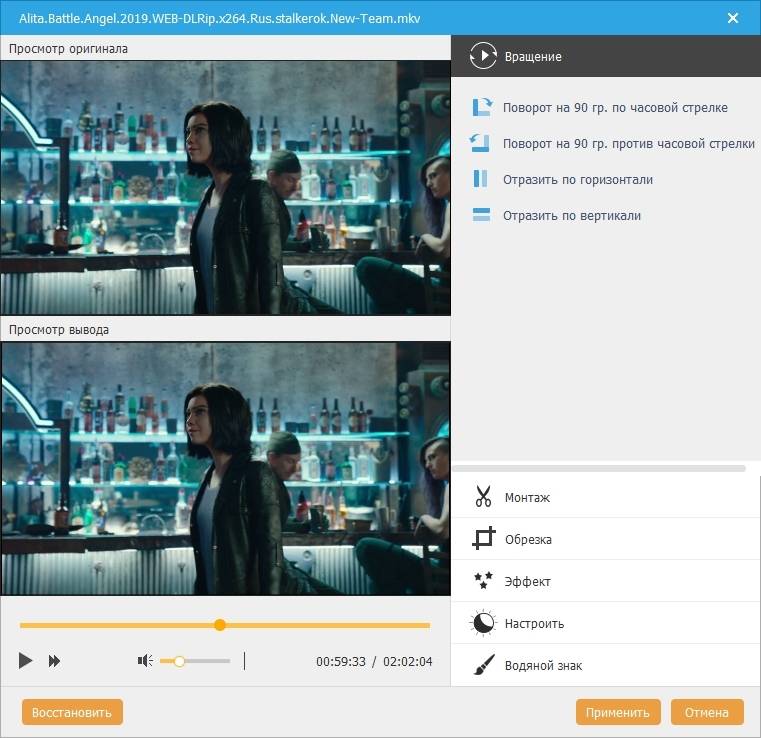761x738 pixels.
Task: Click the Применить button
Action: coord(617,712)
